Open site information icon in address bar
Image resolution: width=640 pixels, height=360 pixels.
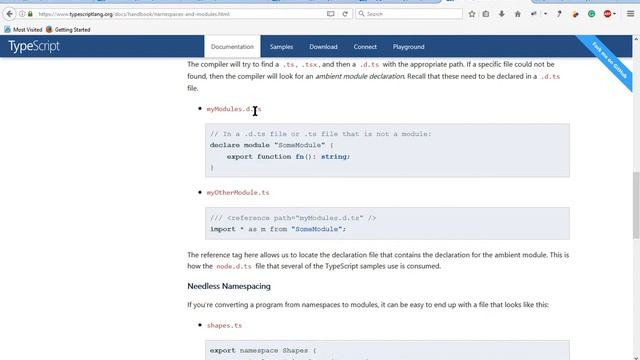(x=22, y=14)
